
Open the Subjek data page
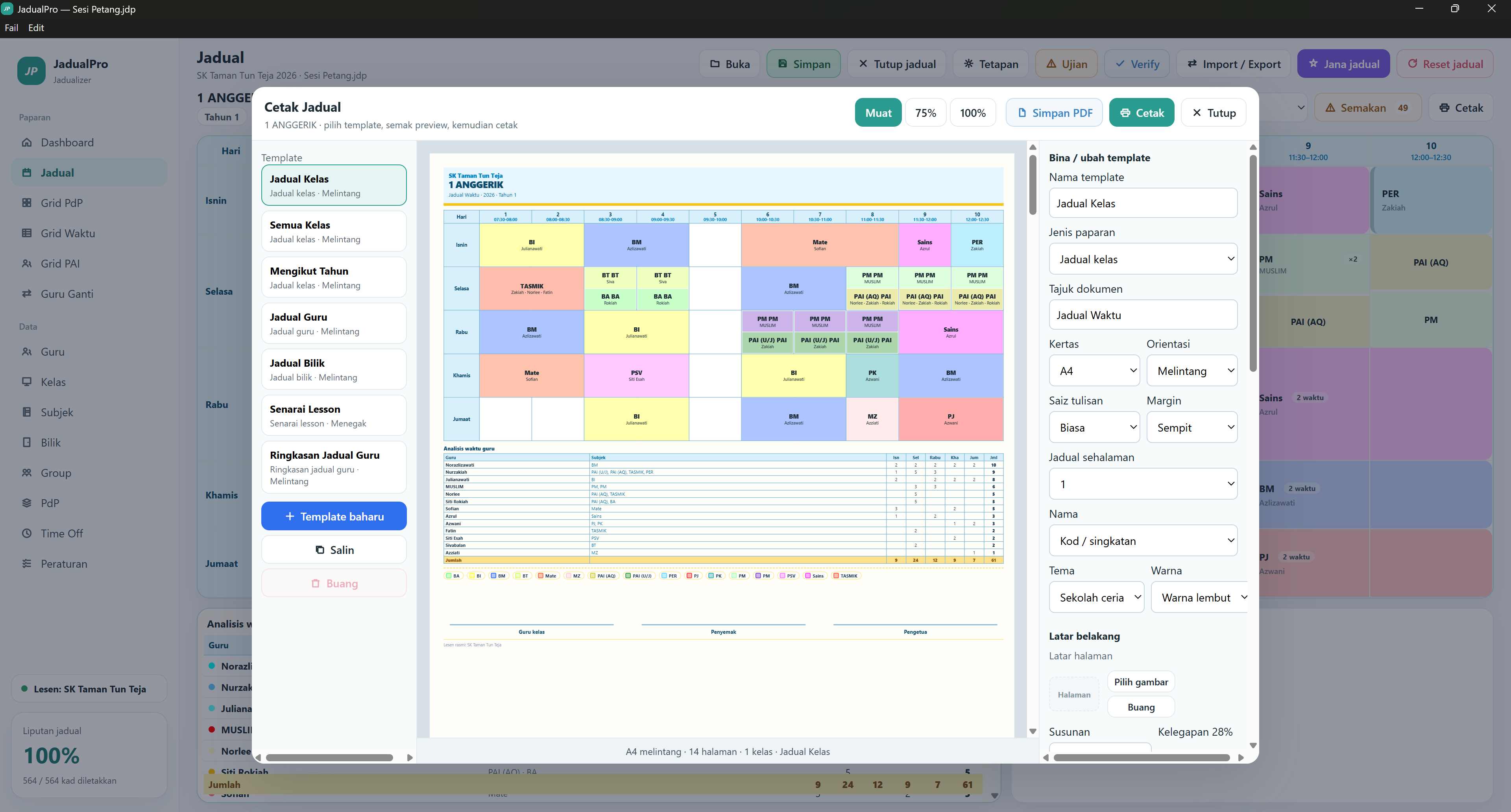tap(89, 412)
